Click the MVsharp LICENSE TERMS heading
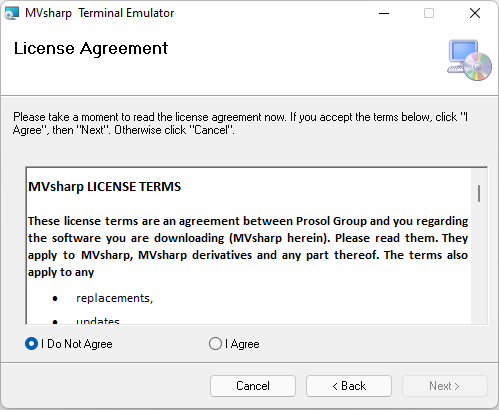 pos(104,187)
